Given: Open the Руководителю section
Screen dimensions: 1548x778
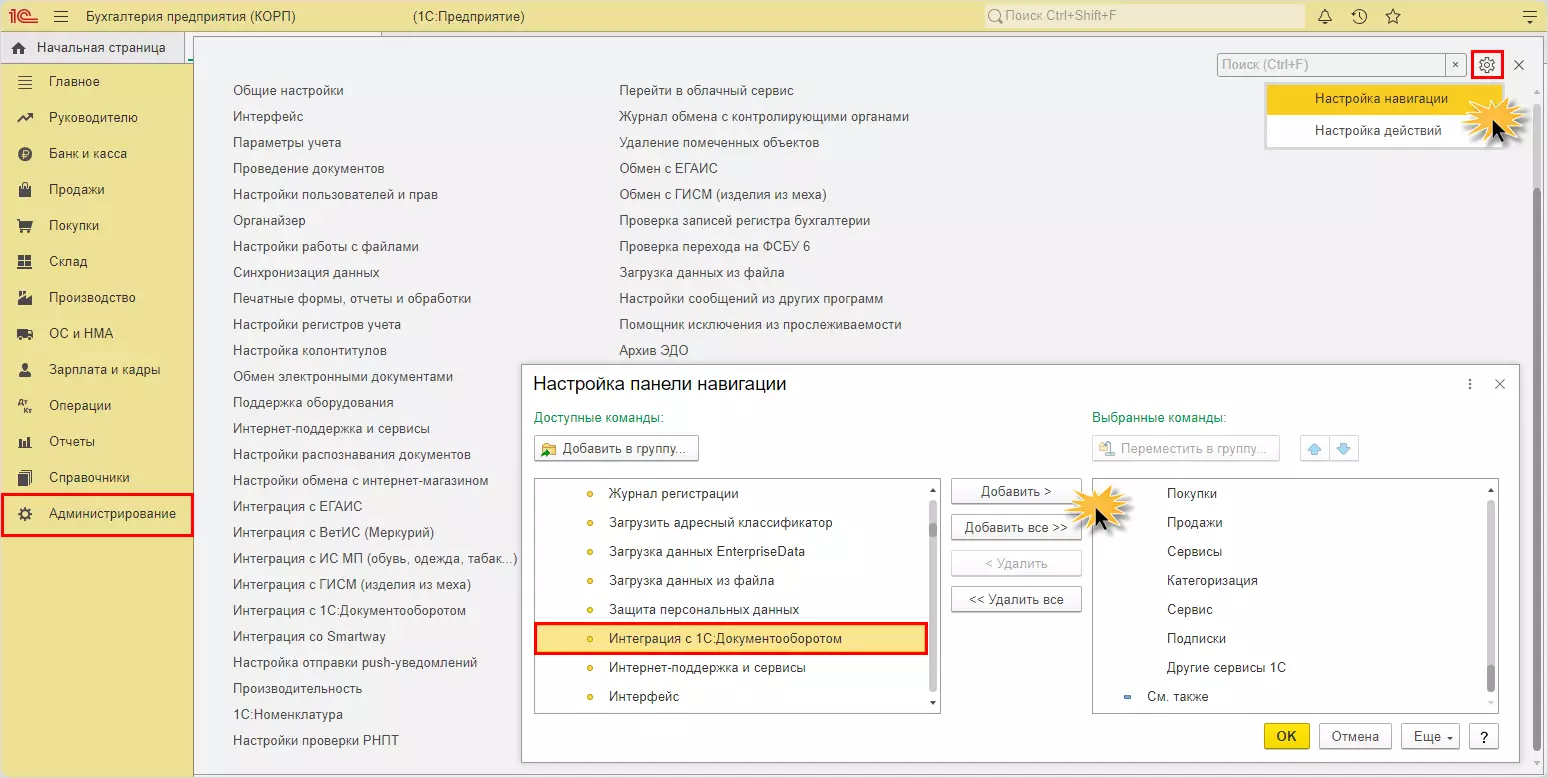Looking at the screenshot, I should coord(96,118).
